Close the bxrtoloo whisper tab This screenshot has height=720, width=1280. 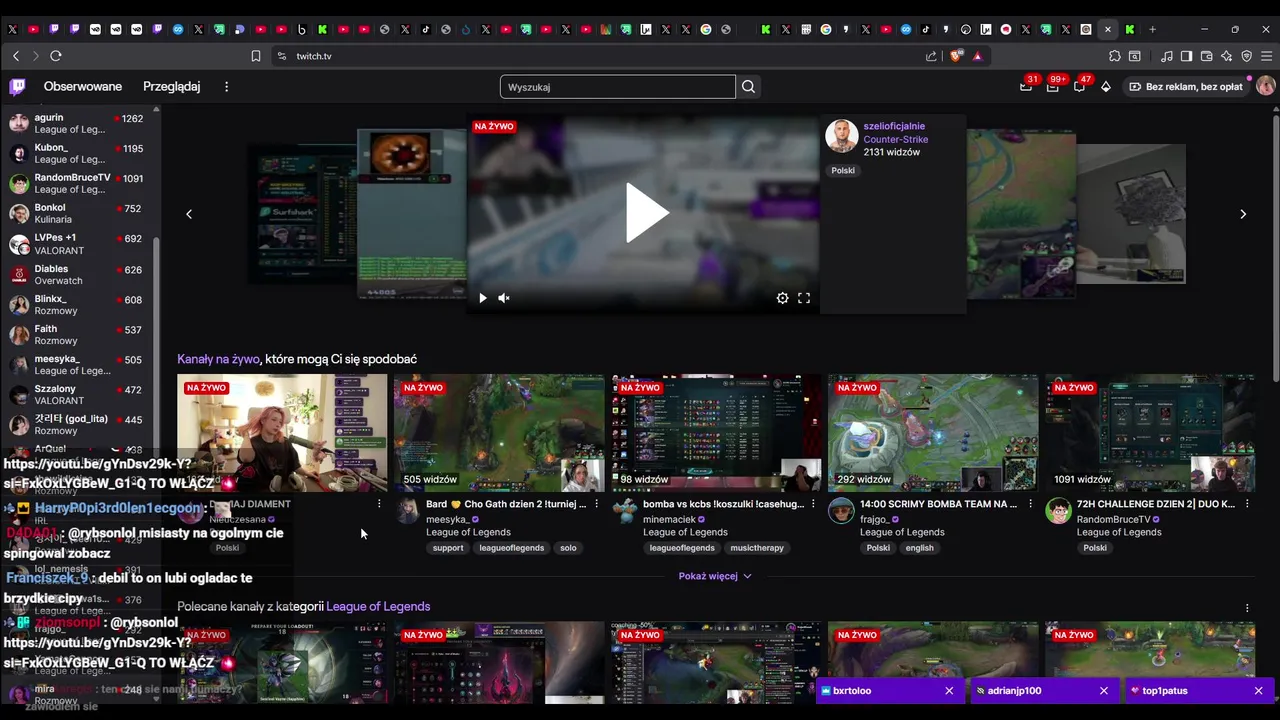[949, 691]
